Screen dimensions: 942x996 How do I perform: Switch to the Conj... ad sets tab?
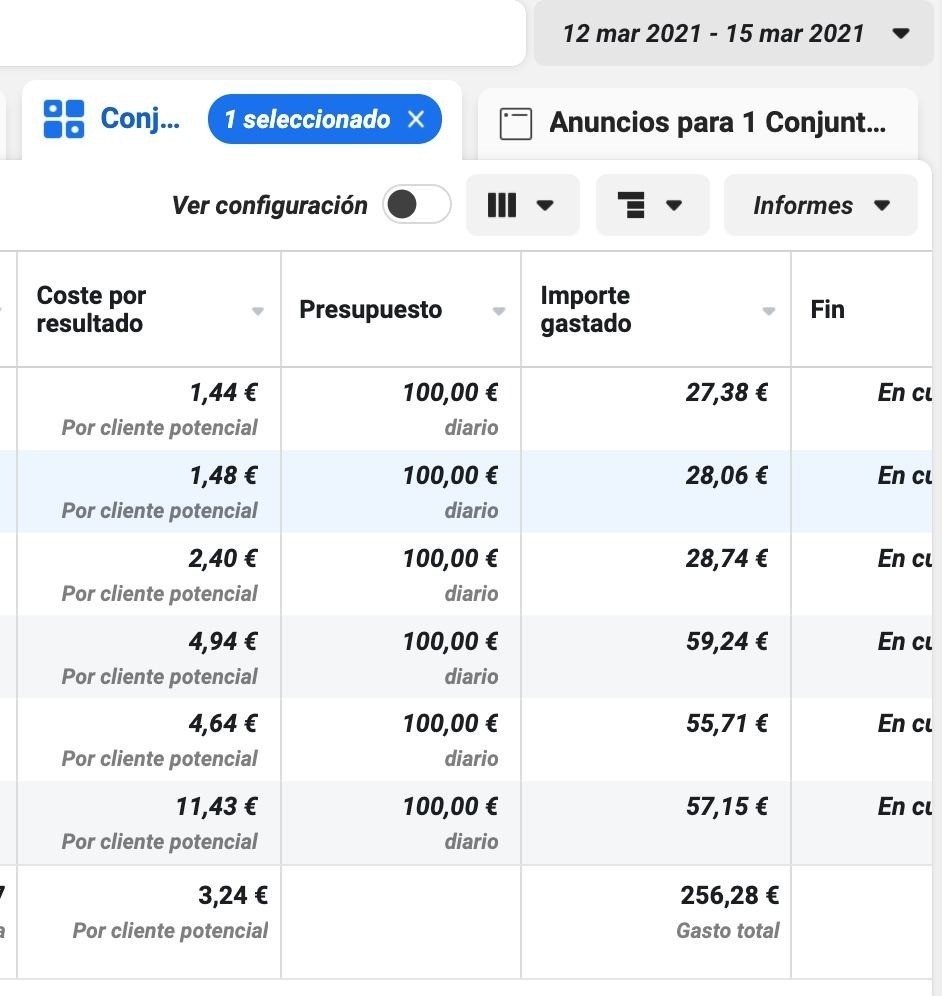click(x=241, y=120)
